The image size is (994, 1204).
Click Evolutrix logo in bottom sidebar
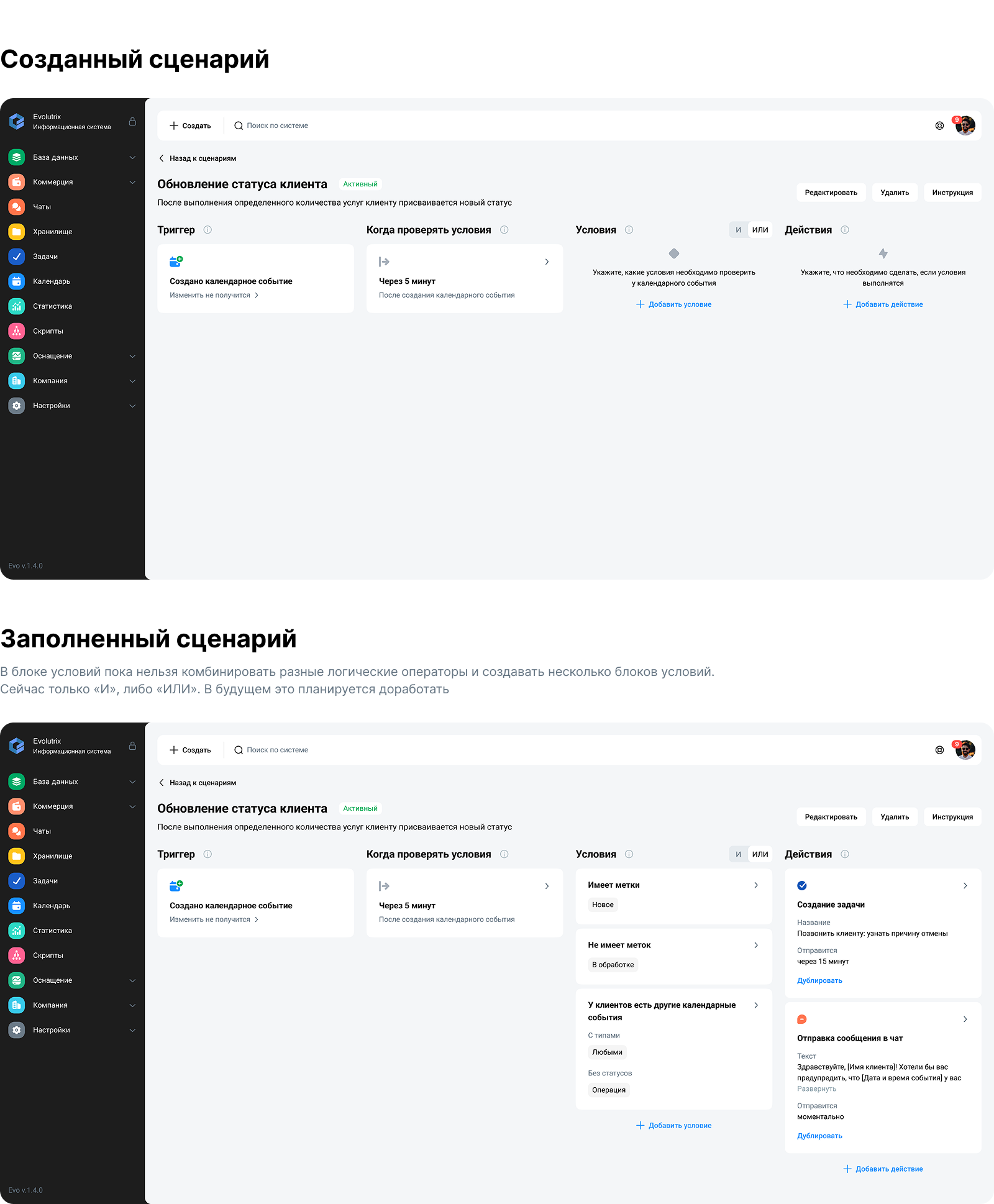[17, 746]
